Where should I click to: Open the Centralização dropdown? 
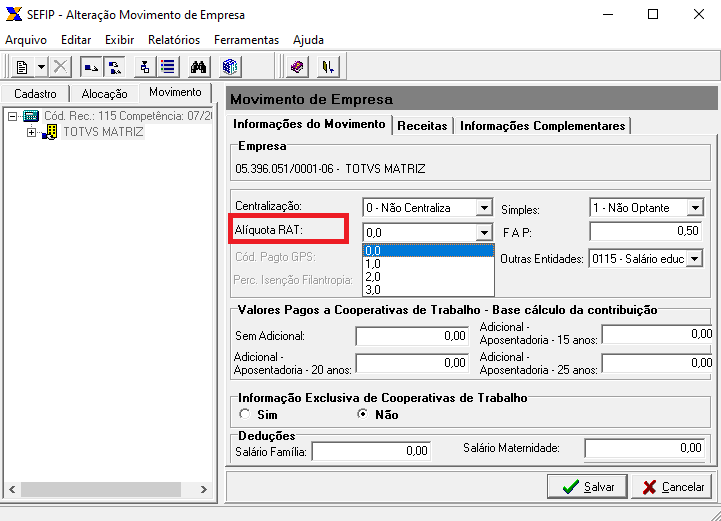click(484, 208)
